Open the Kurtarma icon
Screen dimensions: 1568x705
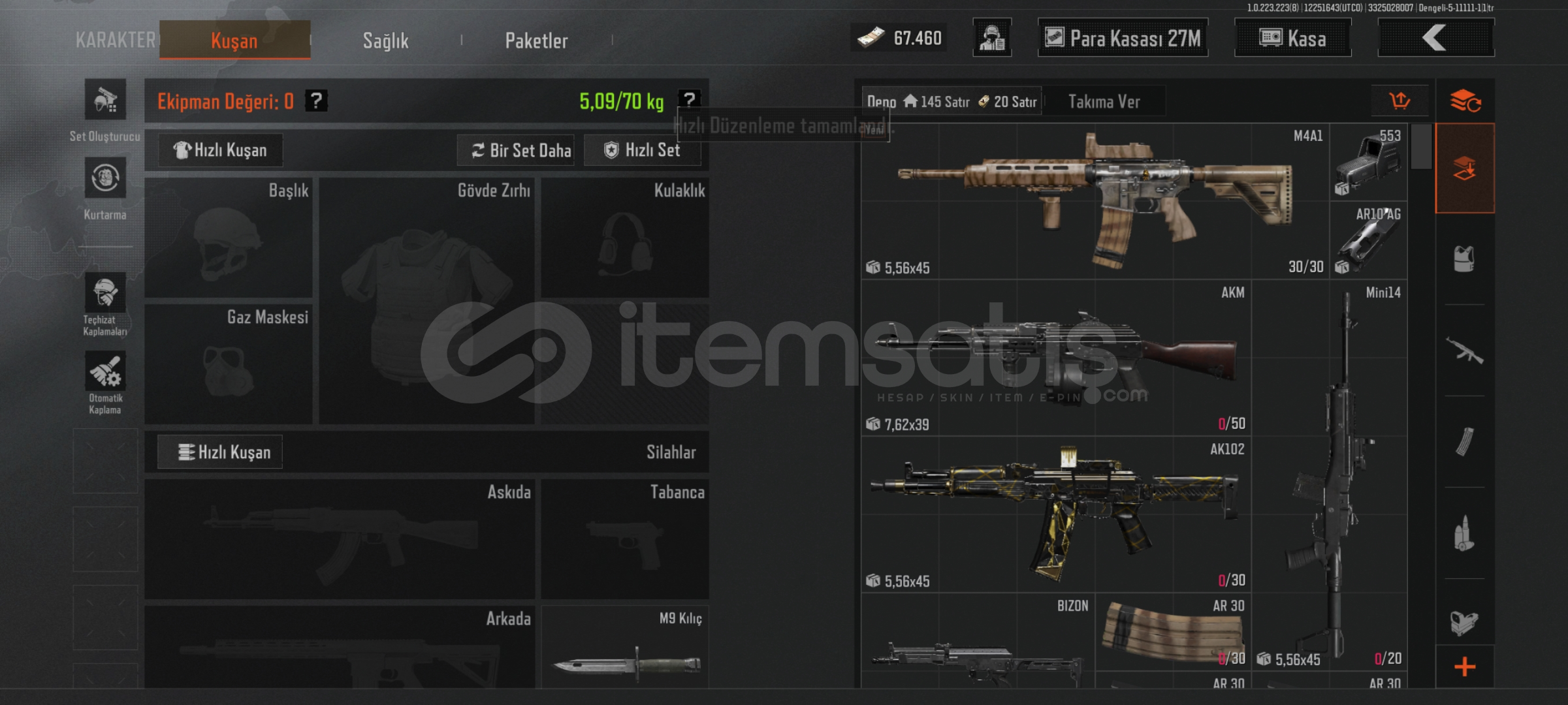point(105,178)
